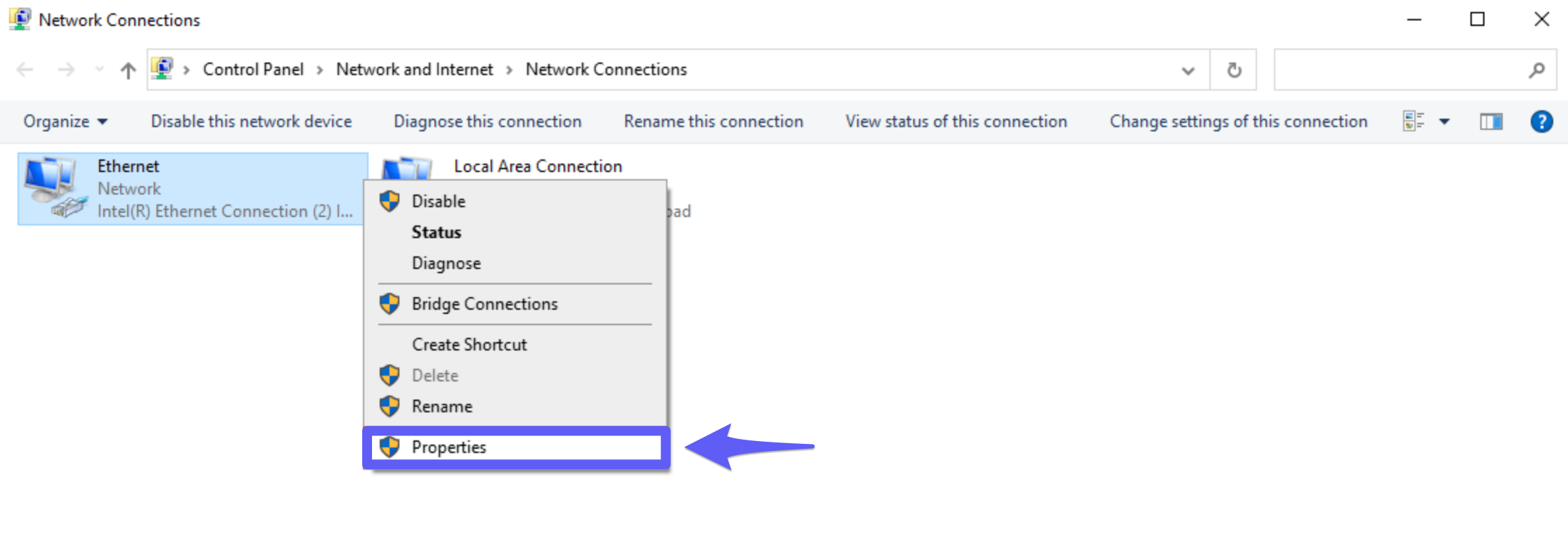Click the search magnifier icon

(x=1536, y=70)
